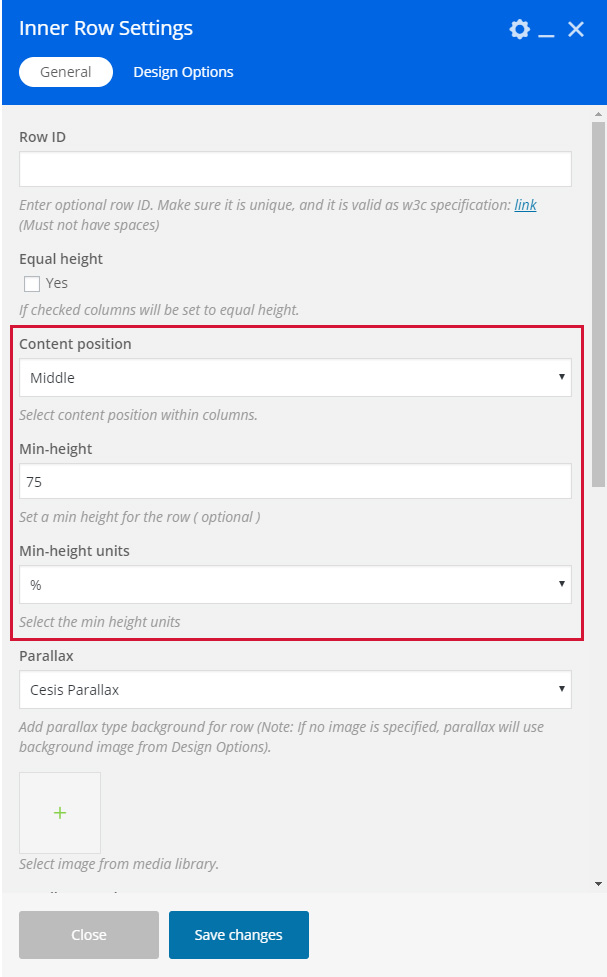This screenshot has height=977, width=607.
Task: Click the scrollbar up arrow
Action: [598, 113]
